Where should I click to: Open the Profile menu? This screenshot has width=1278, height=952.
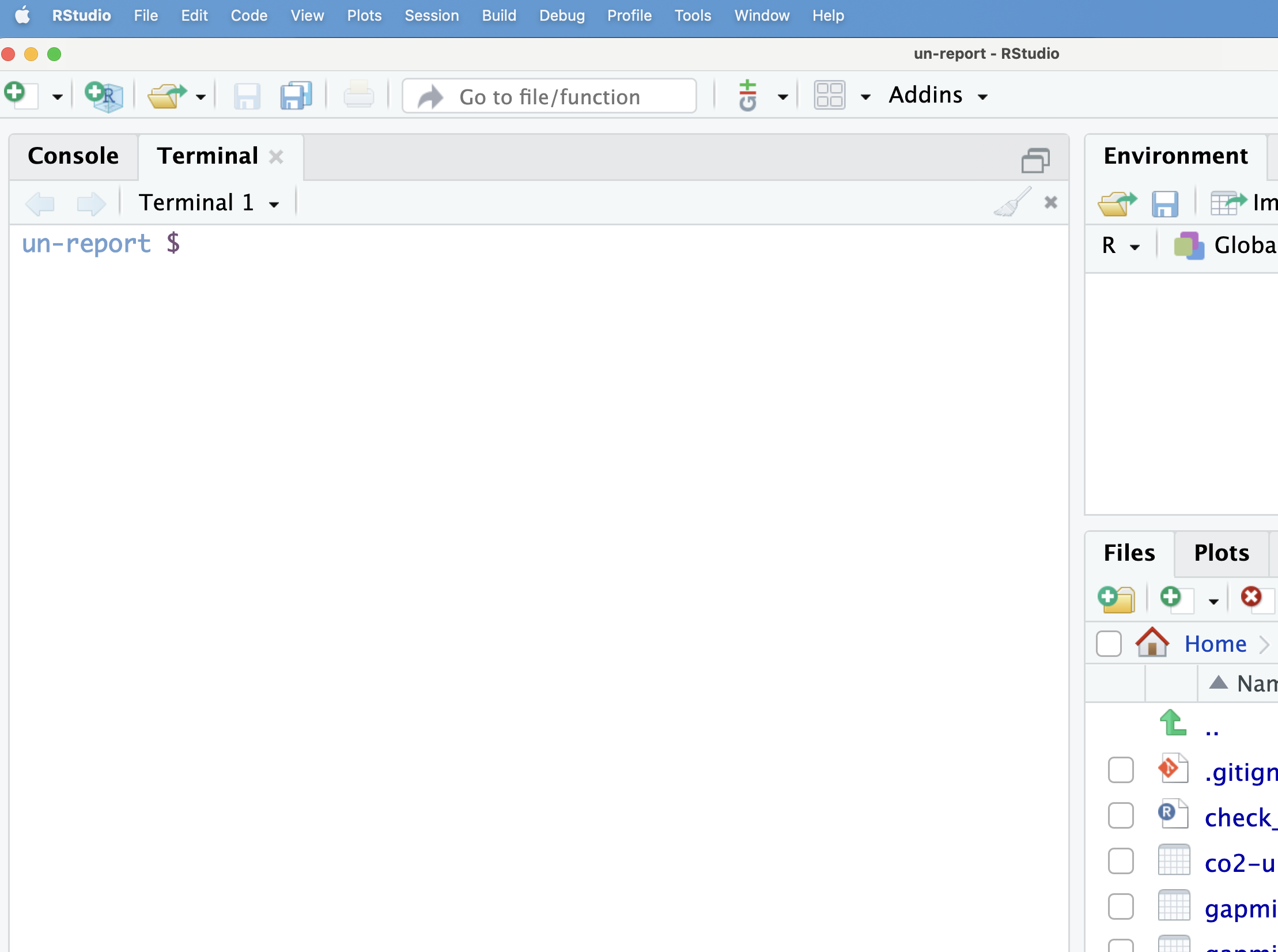629,16
